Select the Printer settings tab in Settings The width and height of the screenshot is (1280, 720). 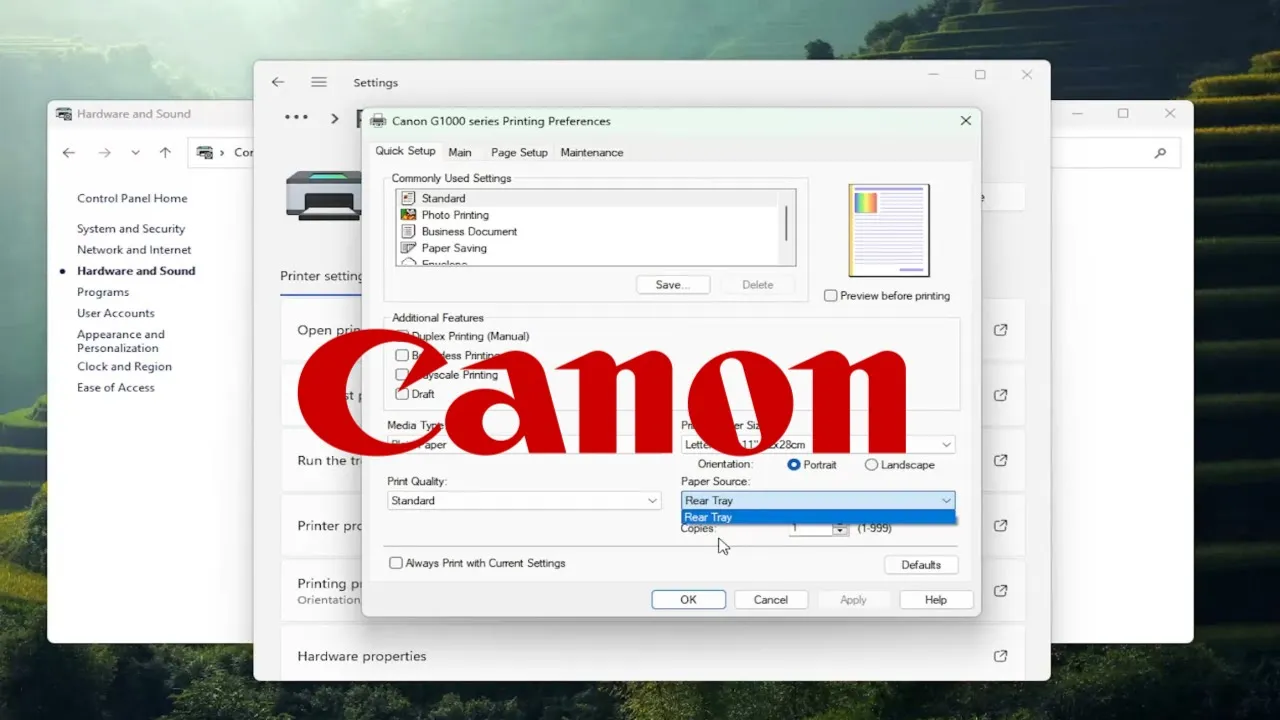321,276
